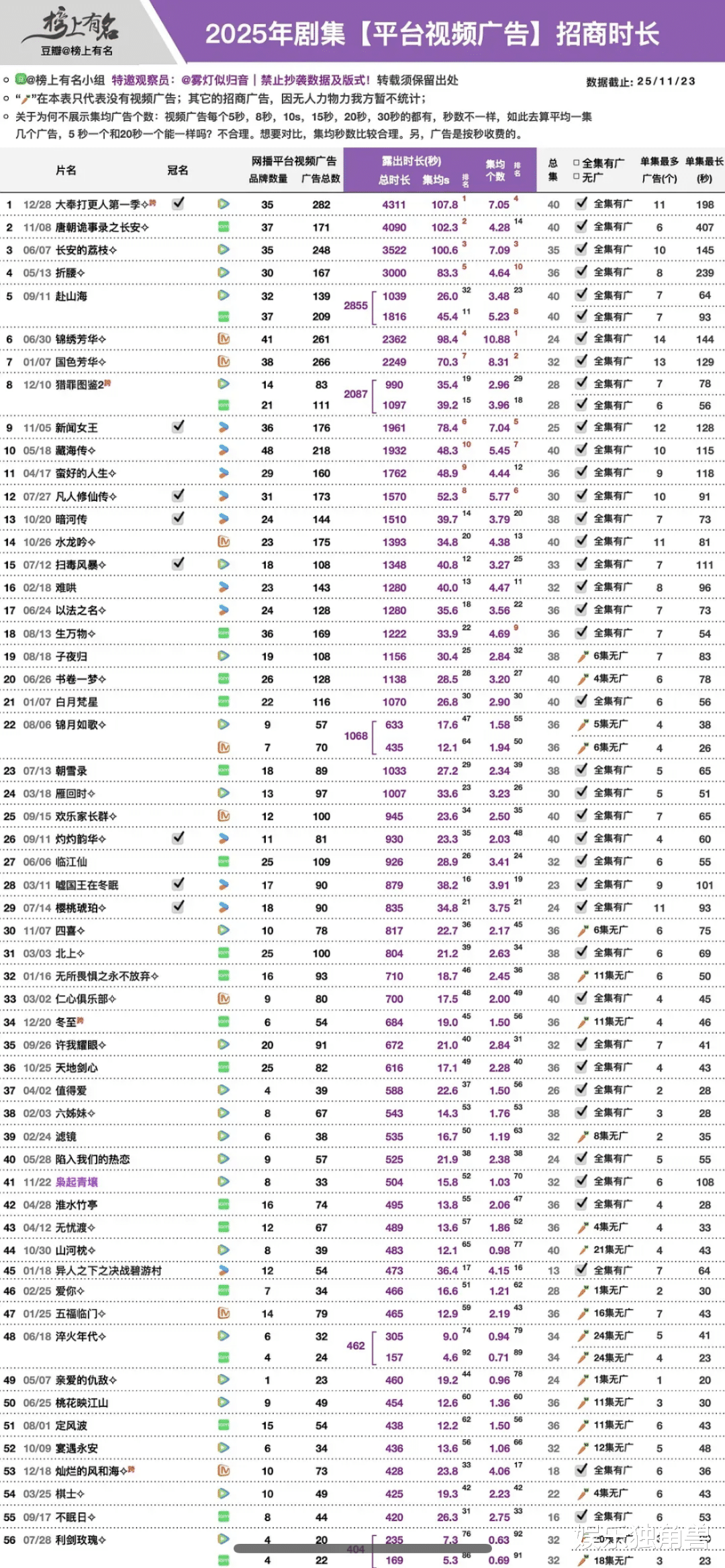Toggle 冠名 checkbox for 凡人修仙传
725x1568 pixels.
tap(178, 494)
